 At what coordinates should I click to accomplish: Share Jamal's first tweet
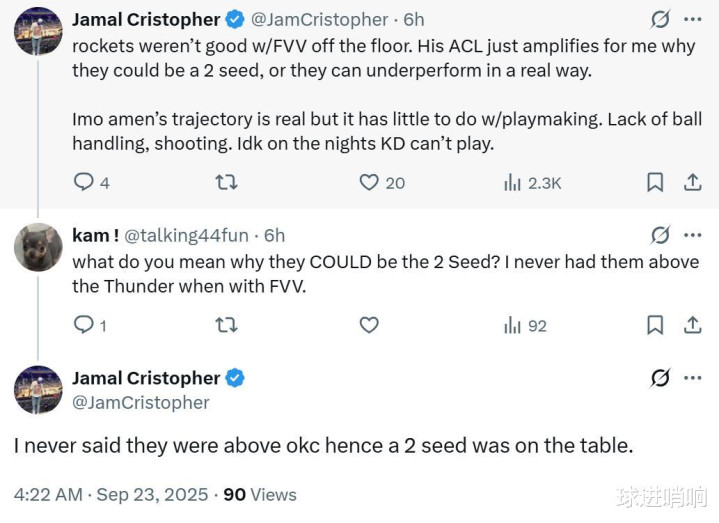[692, 182]
